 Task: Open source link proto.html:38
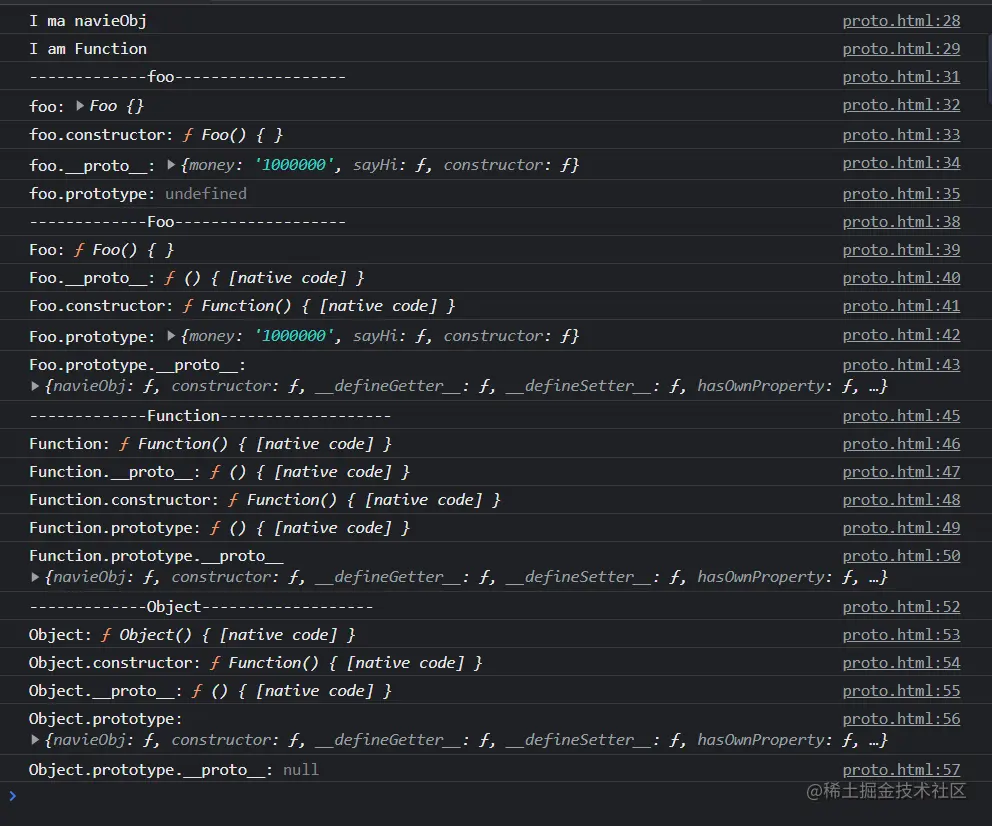pyautogui.click(x=901, y=222)
